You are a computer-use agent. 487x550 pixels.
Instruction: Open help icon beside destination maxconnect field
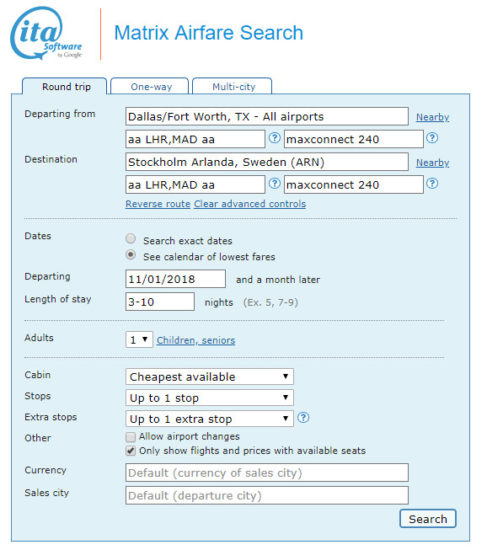point(432,183)
